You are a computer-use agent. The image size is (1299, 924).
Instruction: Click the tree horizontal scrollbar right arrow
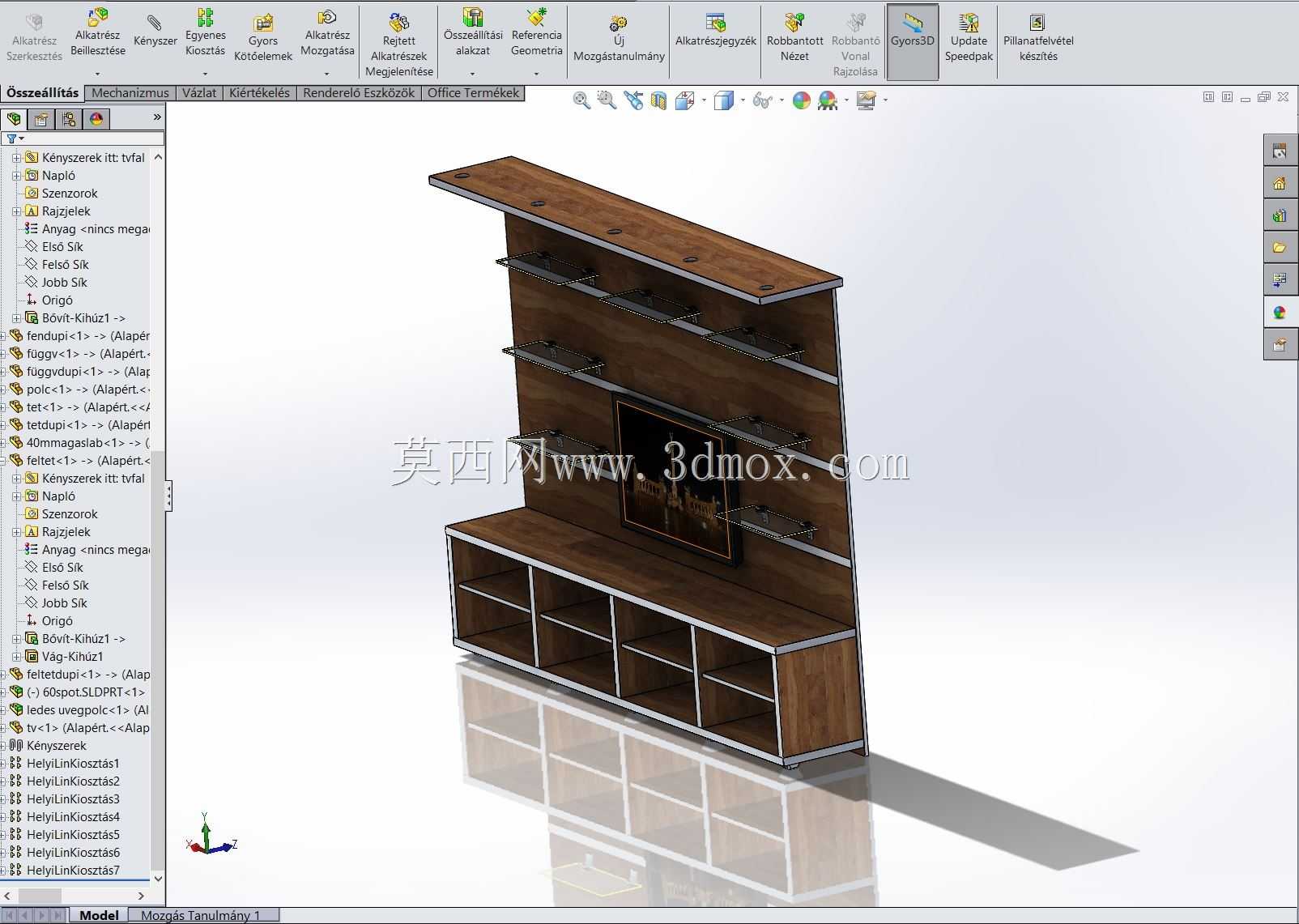(141, 896)
